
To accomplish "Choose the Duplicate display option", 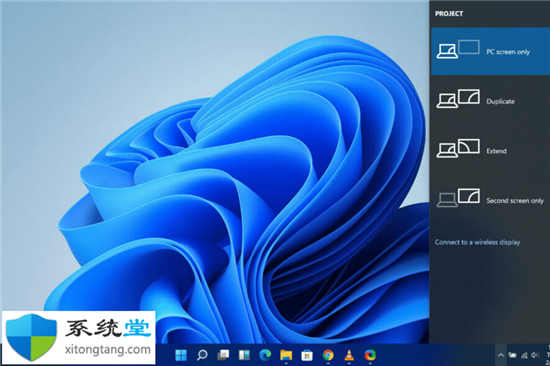I will (490, 101).
